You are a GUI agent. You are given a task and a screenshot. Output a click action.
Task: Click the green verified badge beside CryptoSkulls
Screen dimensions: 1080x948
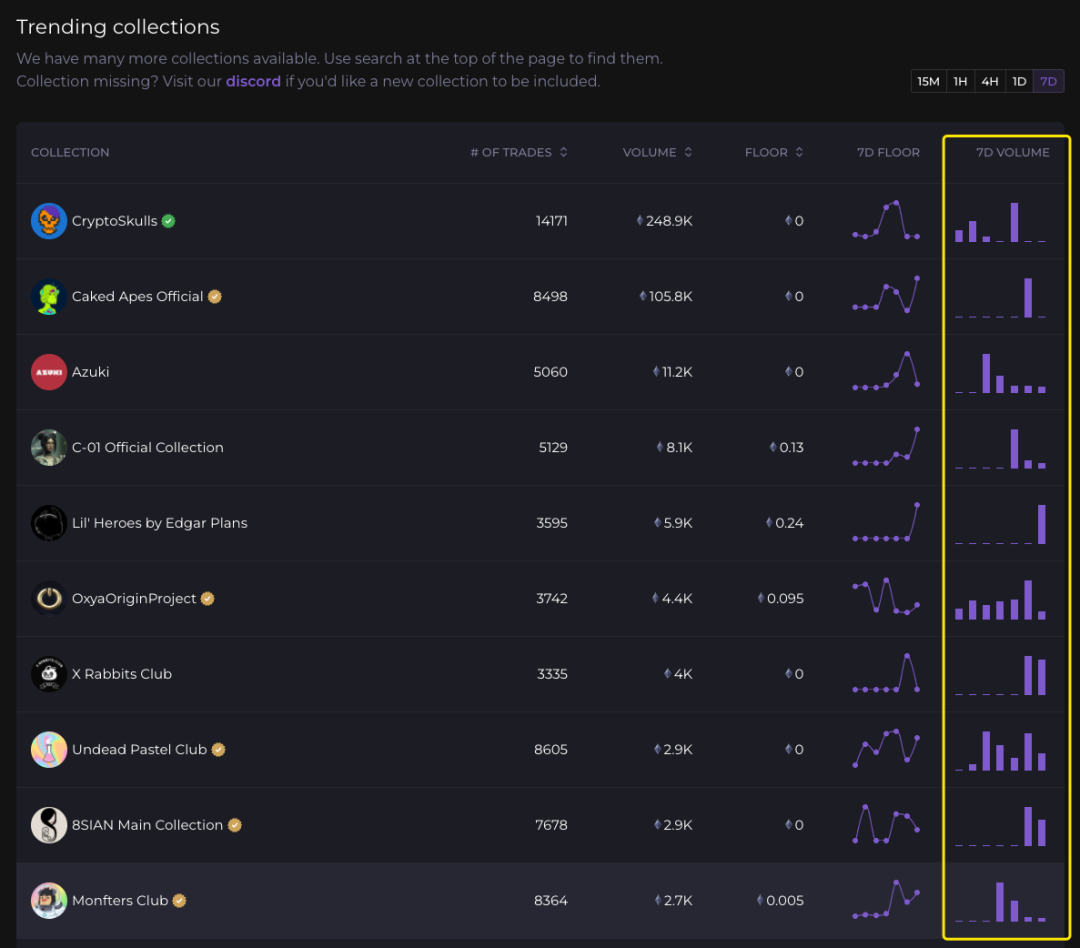(169, 221)
